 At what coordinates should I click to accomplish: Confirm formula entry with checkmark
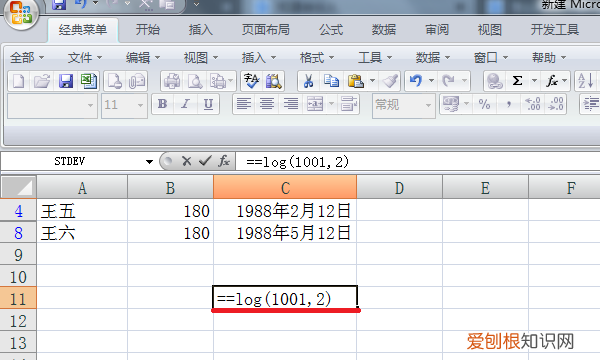205,161
